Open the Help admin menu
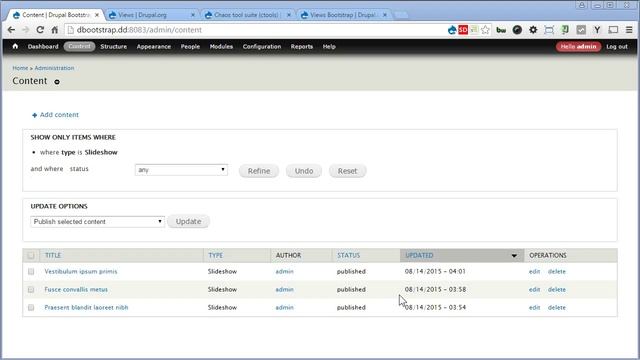This screenshot has height=360, width=640. (329, 47)
